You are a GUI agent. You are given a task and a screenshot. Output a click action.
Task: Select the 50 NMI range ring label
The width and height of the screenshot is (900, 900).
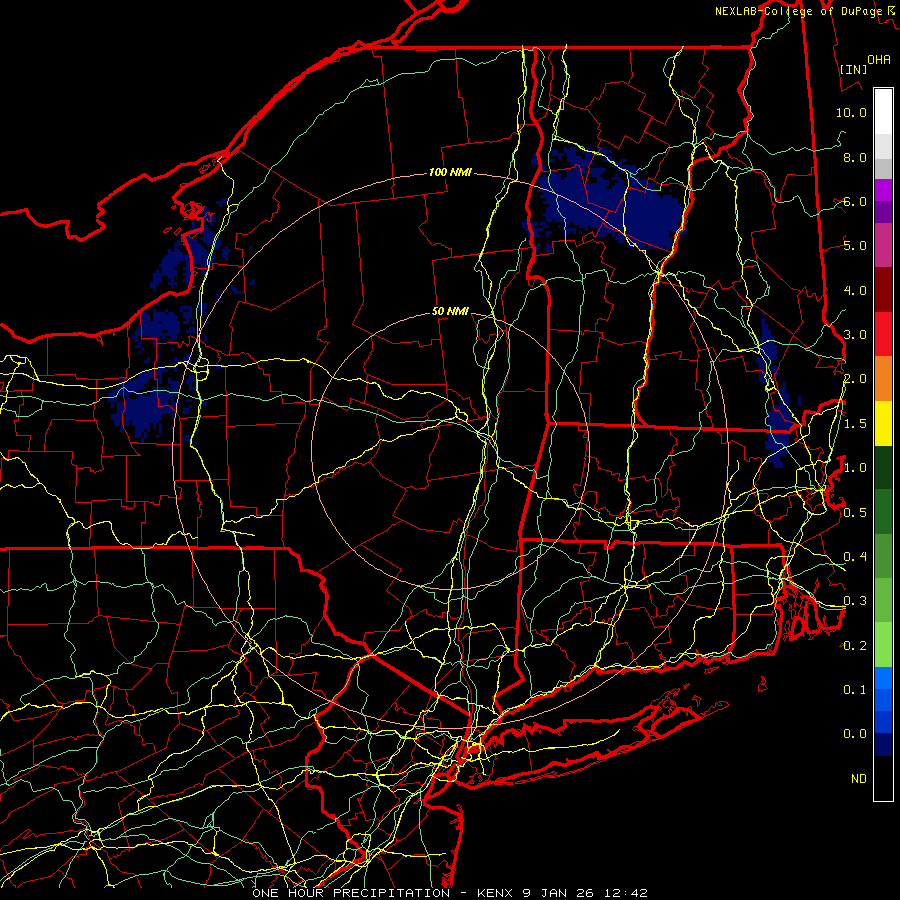tap(451, 311)
